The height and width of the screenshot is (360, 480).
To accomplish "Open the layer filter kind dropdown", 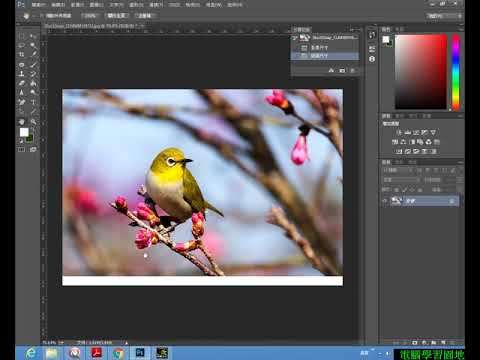I will [399, 170].
